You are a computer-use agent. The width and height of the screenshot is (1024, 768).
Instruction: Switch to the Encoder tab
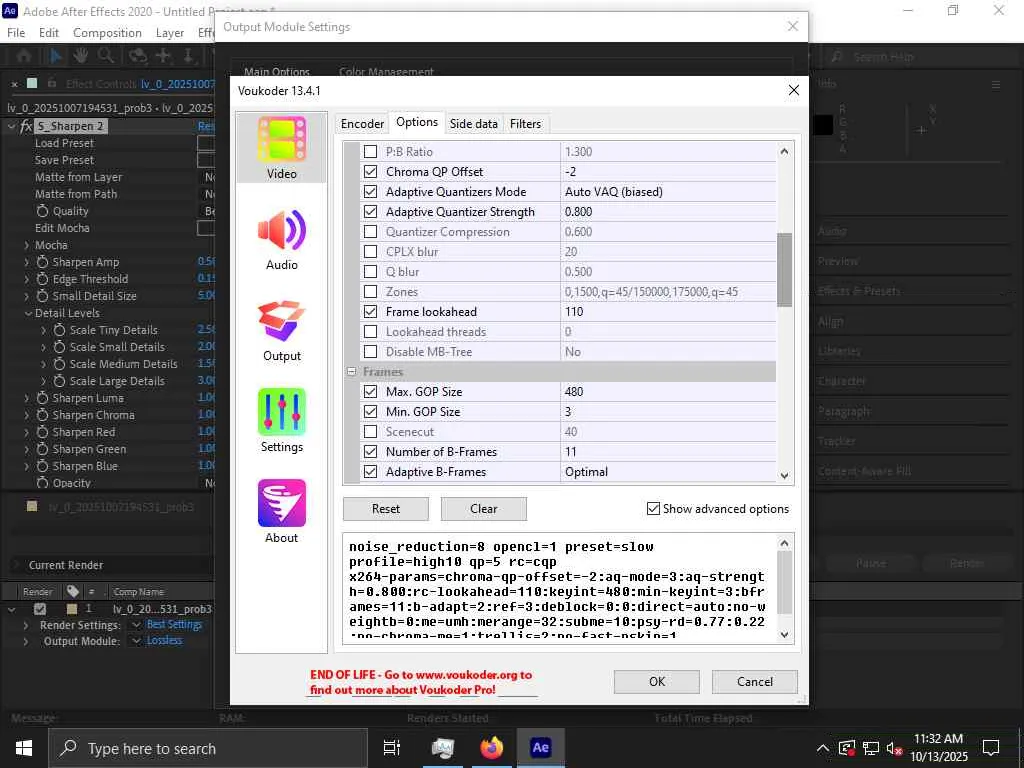[x=362, y=123]
